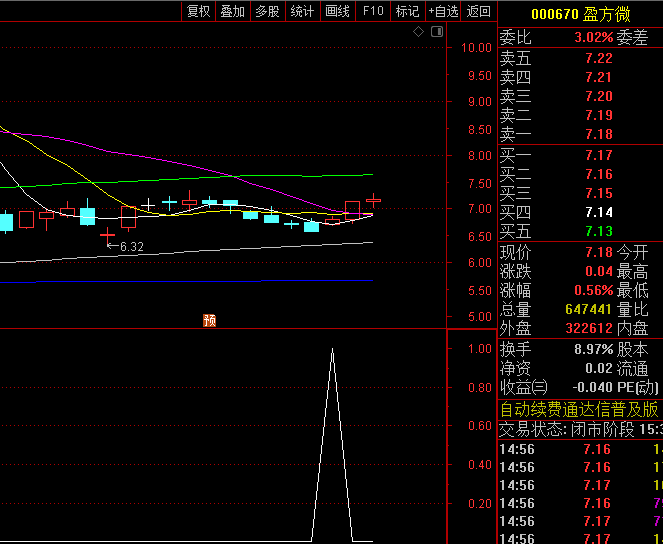The image size is (663, 544).
Task: Open the 多股 multi-stock view
Action: (x=267, y=11)
